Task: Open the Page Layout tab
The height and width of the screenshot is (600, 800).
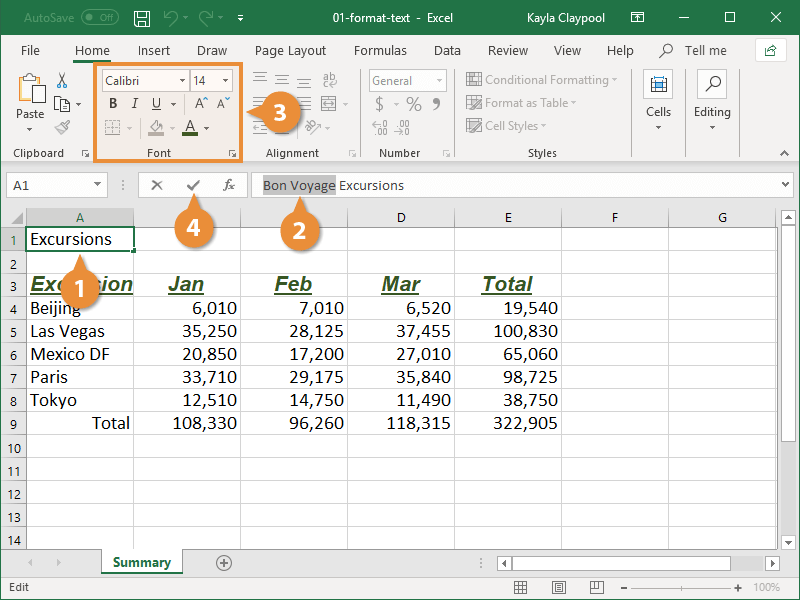Action: [290, 50]
